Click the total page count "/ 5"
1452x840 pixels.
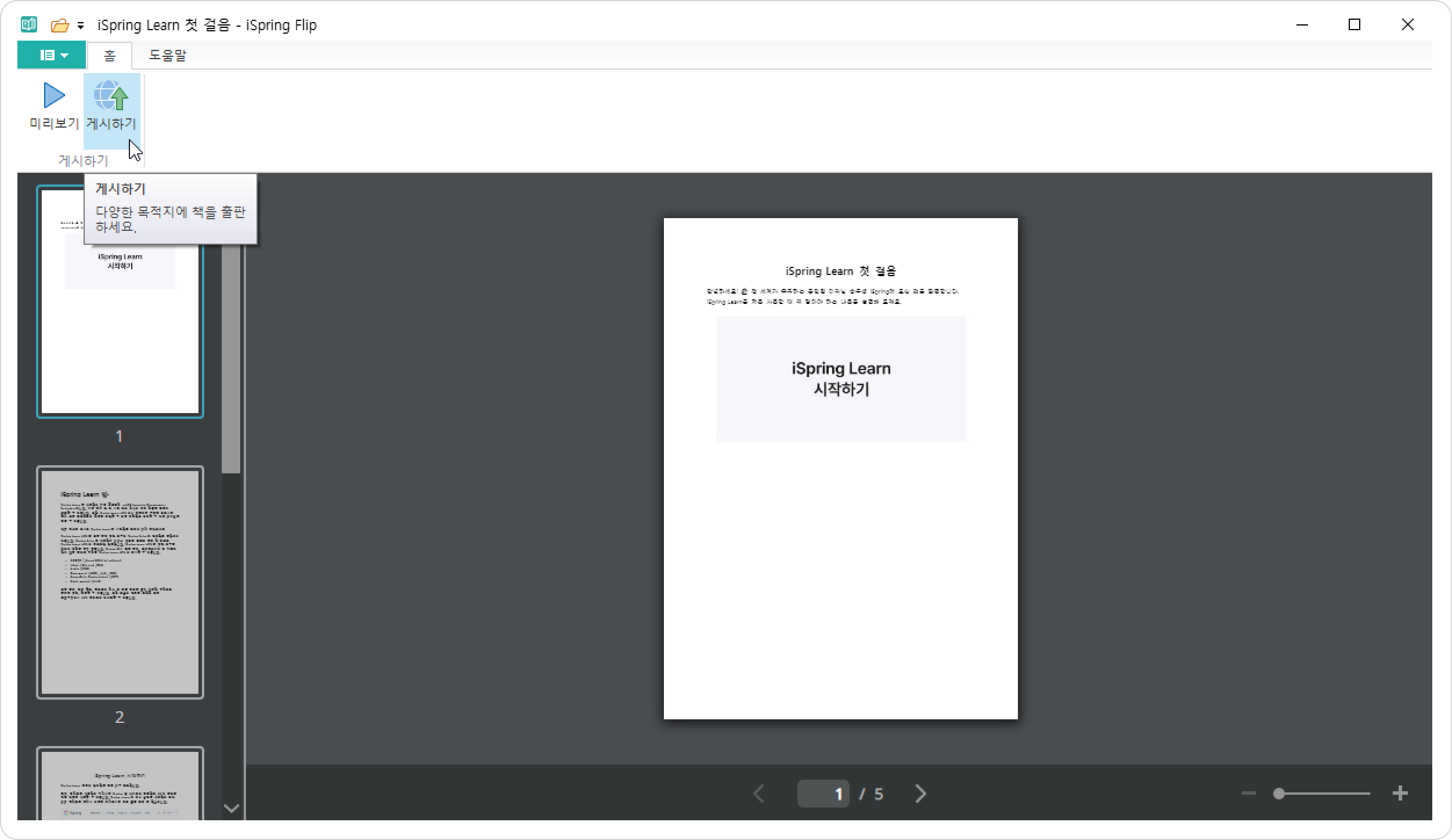click(872, 794)
